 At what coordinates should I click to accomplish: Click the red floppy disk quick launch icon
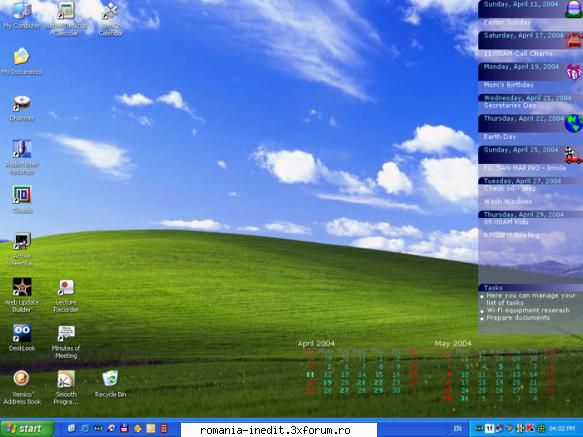tap(124, 428)
